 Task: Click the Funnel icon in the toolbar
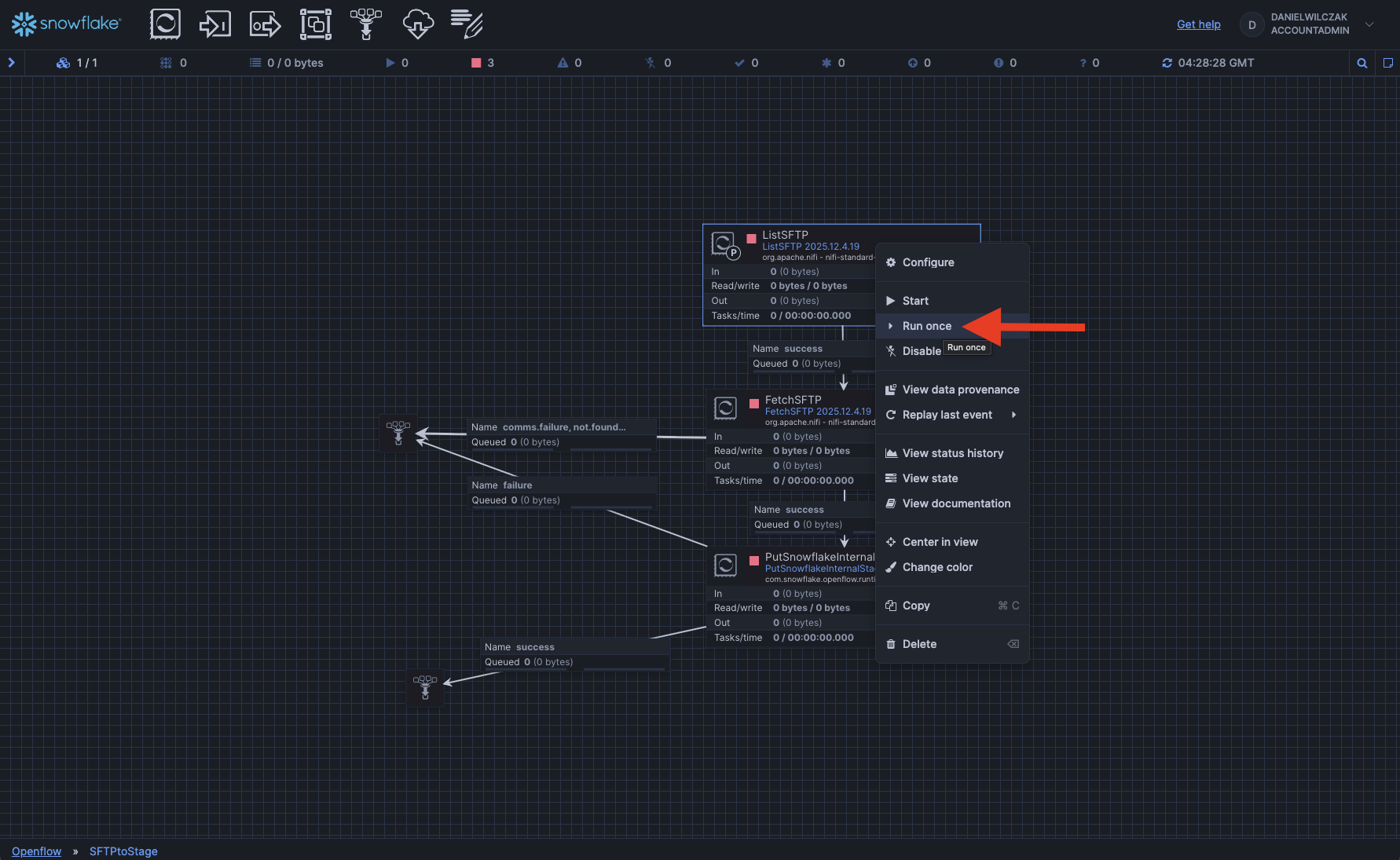pos(366,24)
